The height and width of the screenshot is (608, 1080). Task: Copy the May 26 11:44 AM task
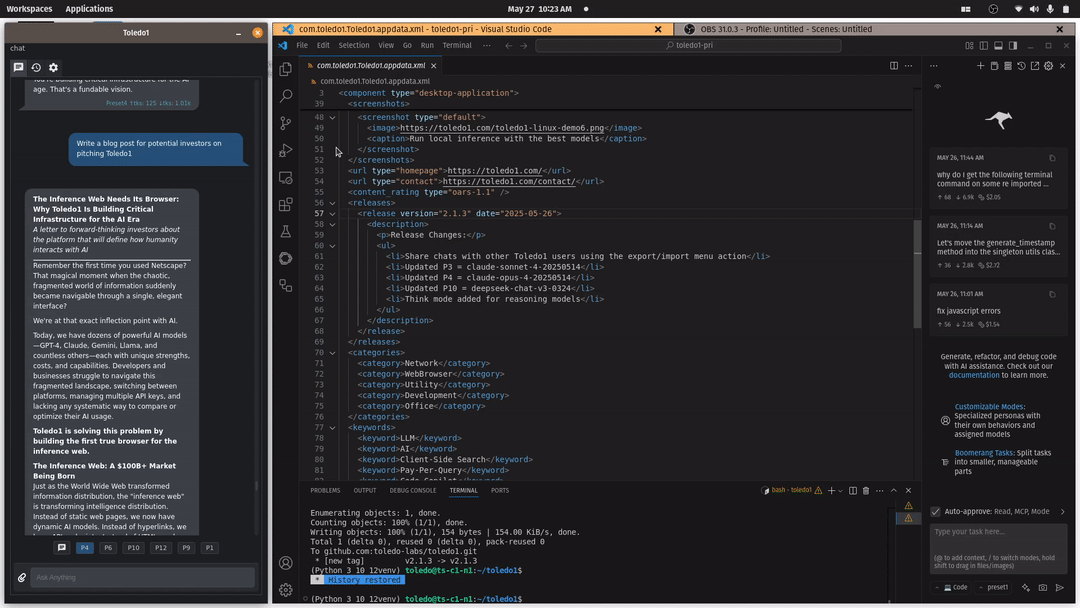pos(1052,158)
